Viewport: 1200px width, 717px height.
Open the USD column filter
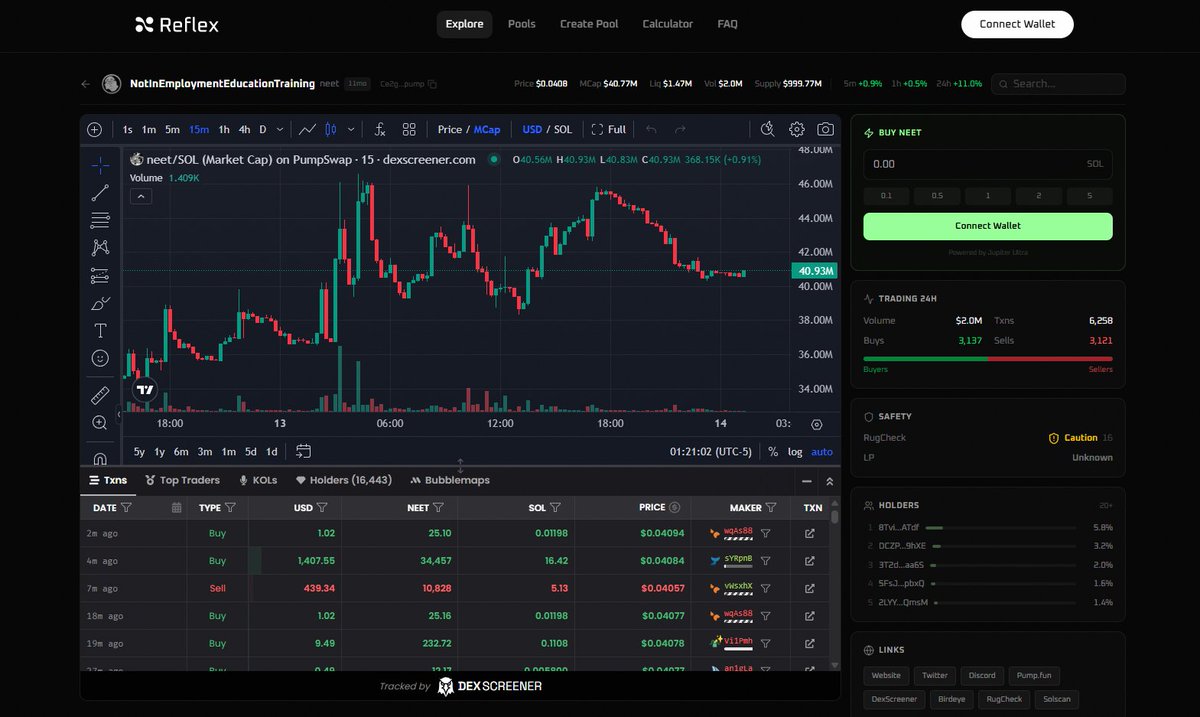pos(321,507)
